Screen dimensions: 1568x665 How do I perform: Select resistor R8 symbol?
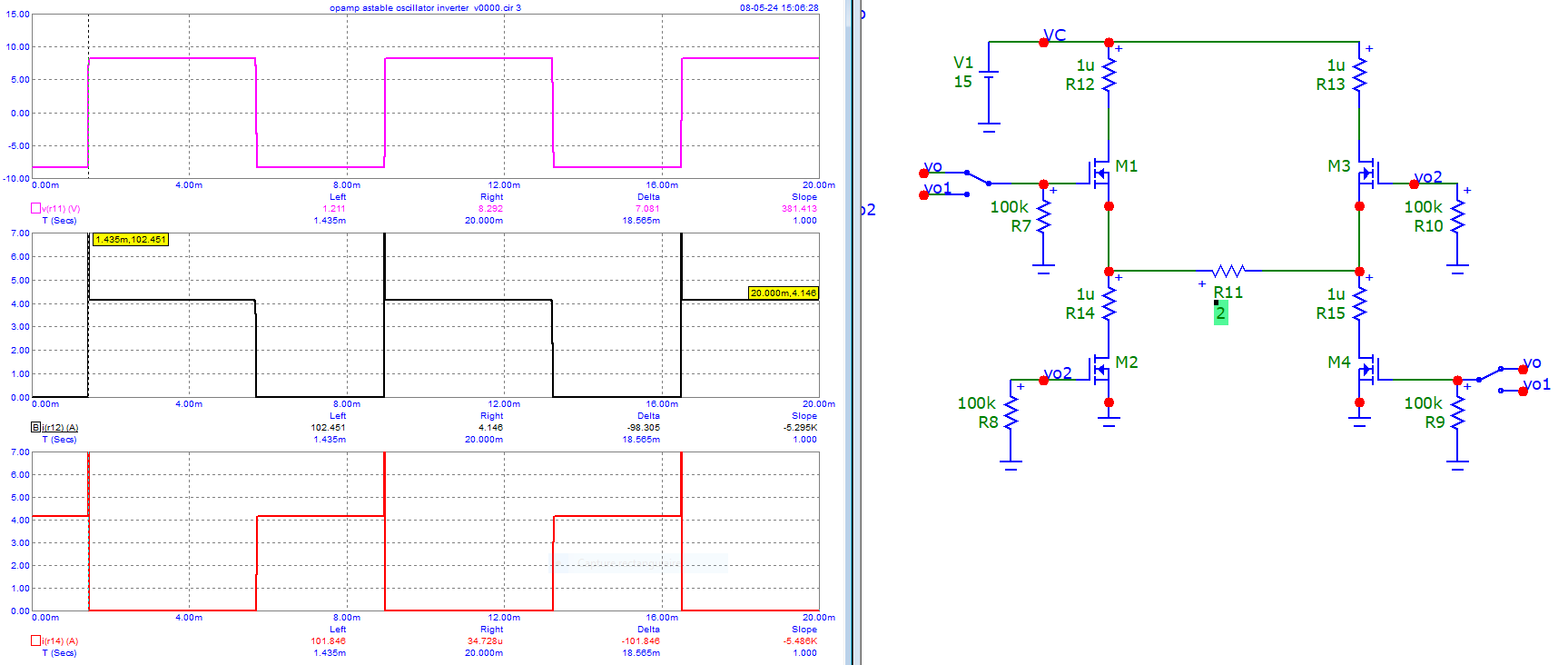(1011, 413)
